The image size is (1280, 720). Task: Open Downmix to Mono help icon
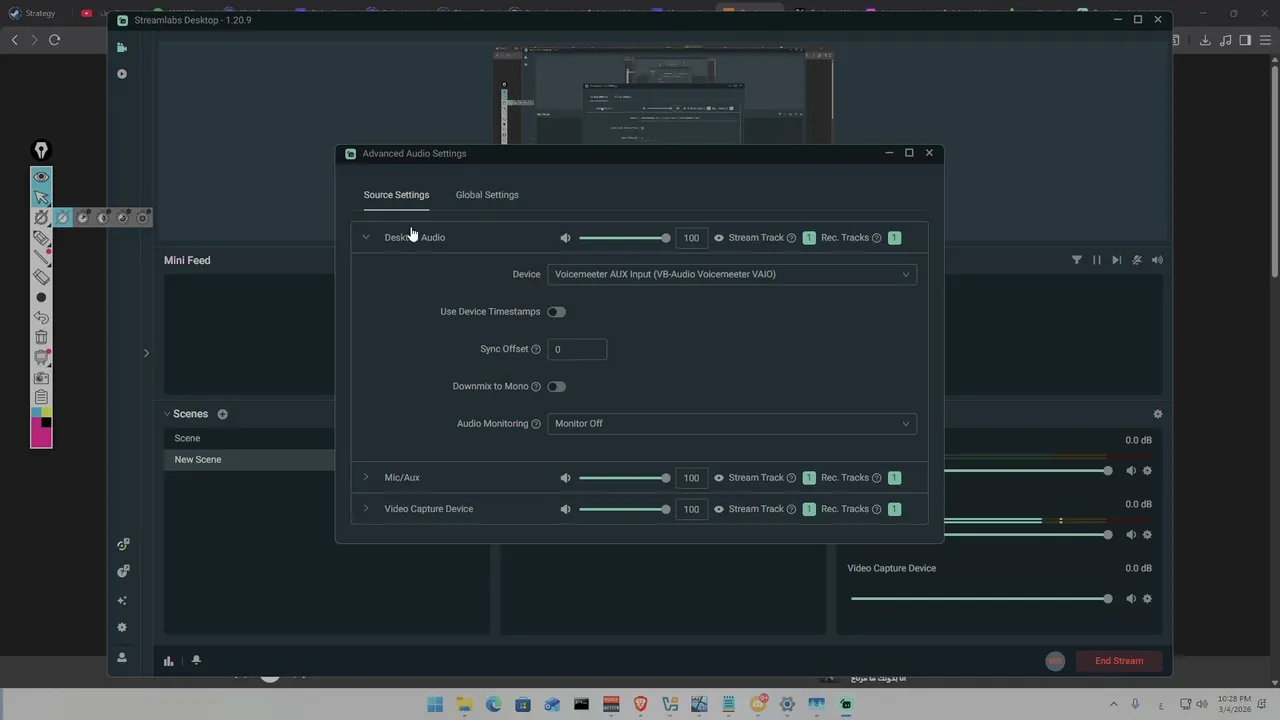coord(536,386)
